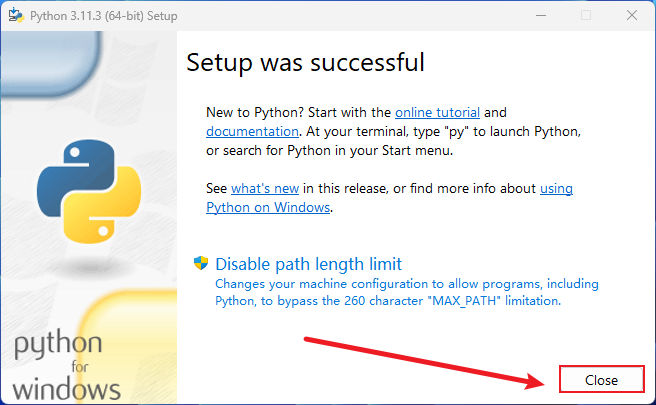Click the Setup was successful heading

point(305,63)
